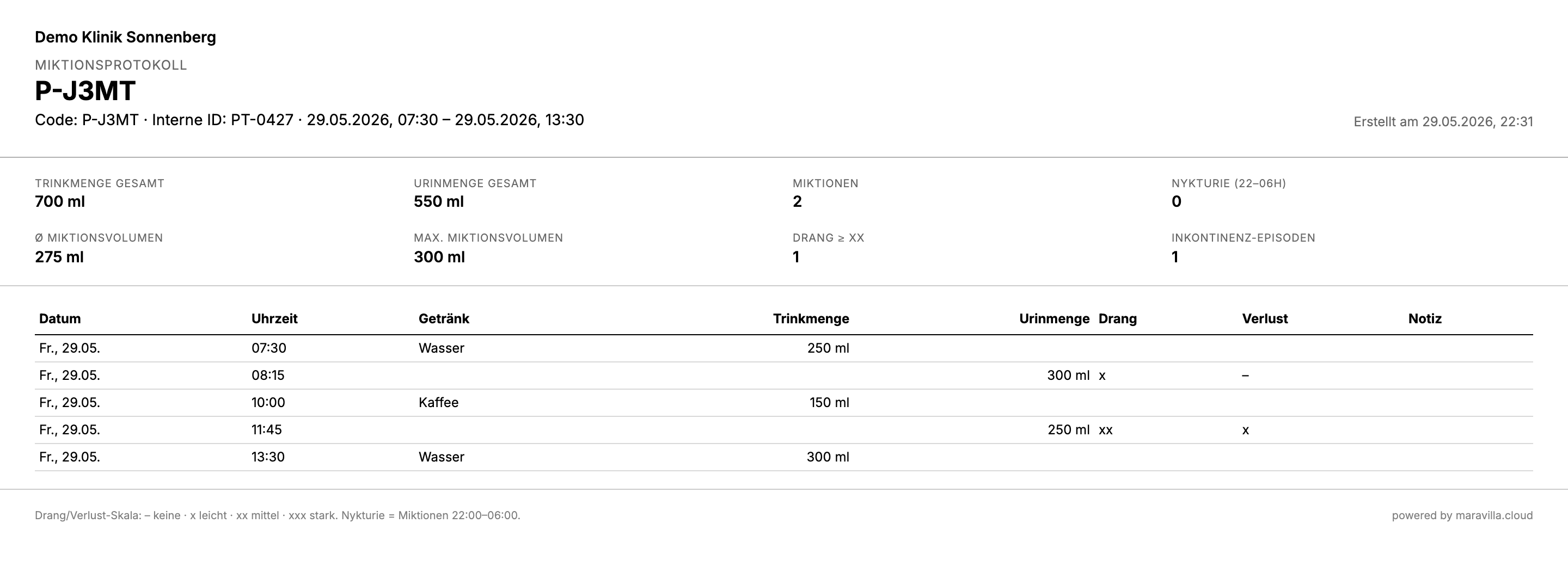Click the powered by maravilla.cloud link
The height and width of the screenshot is (566, 1568).
(1462, 515)
